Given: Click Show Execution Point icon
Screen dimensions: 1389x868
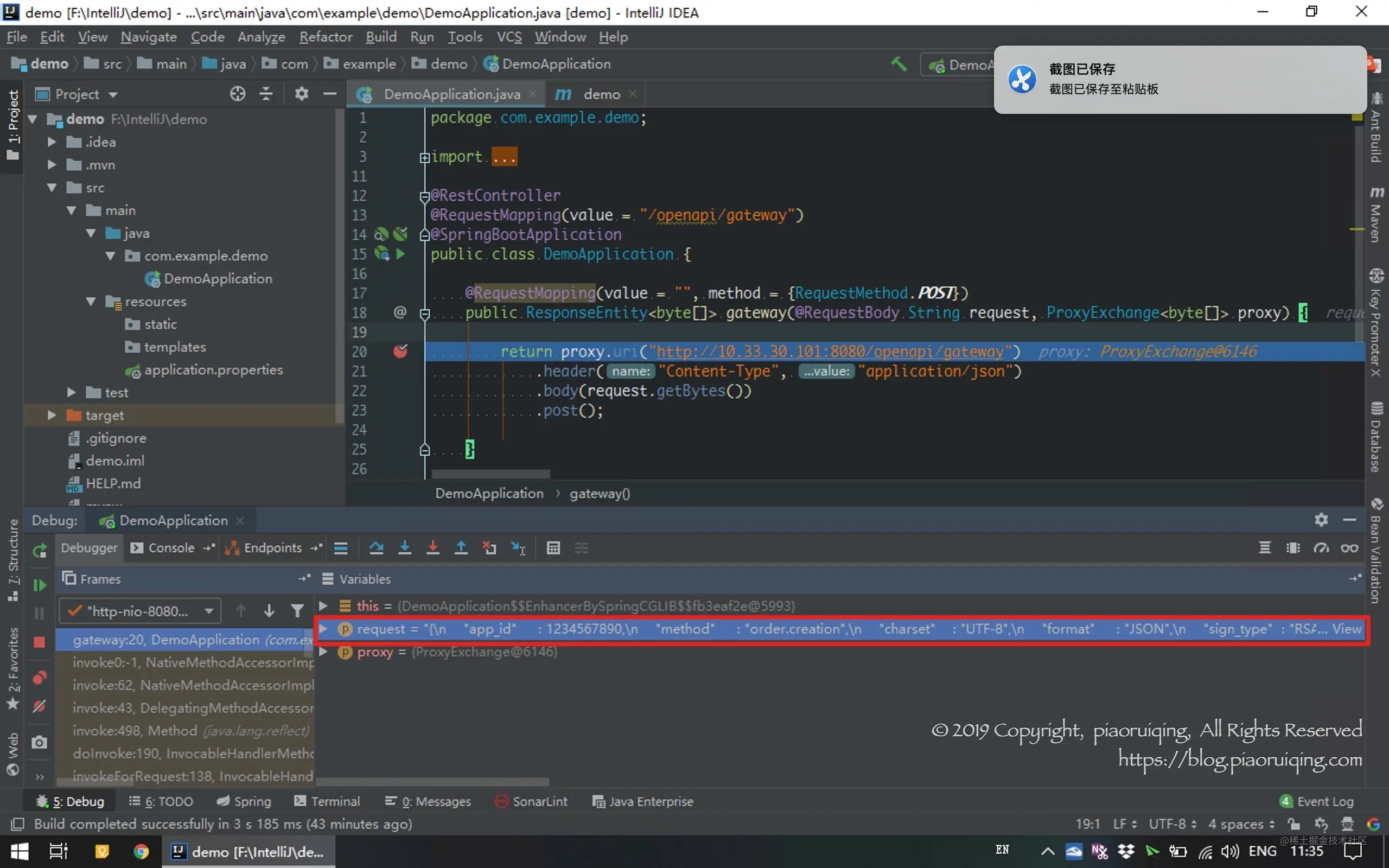Looking at the screenshot, I should click(341, 548).
